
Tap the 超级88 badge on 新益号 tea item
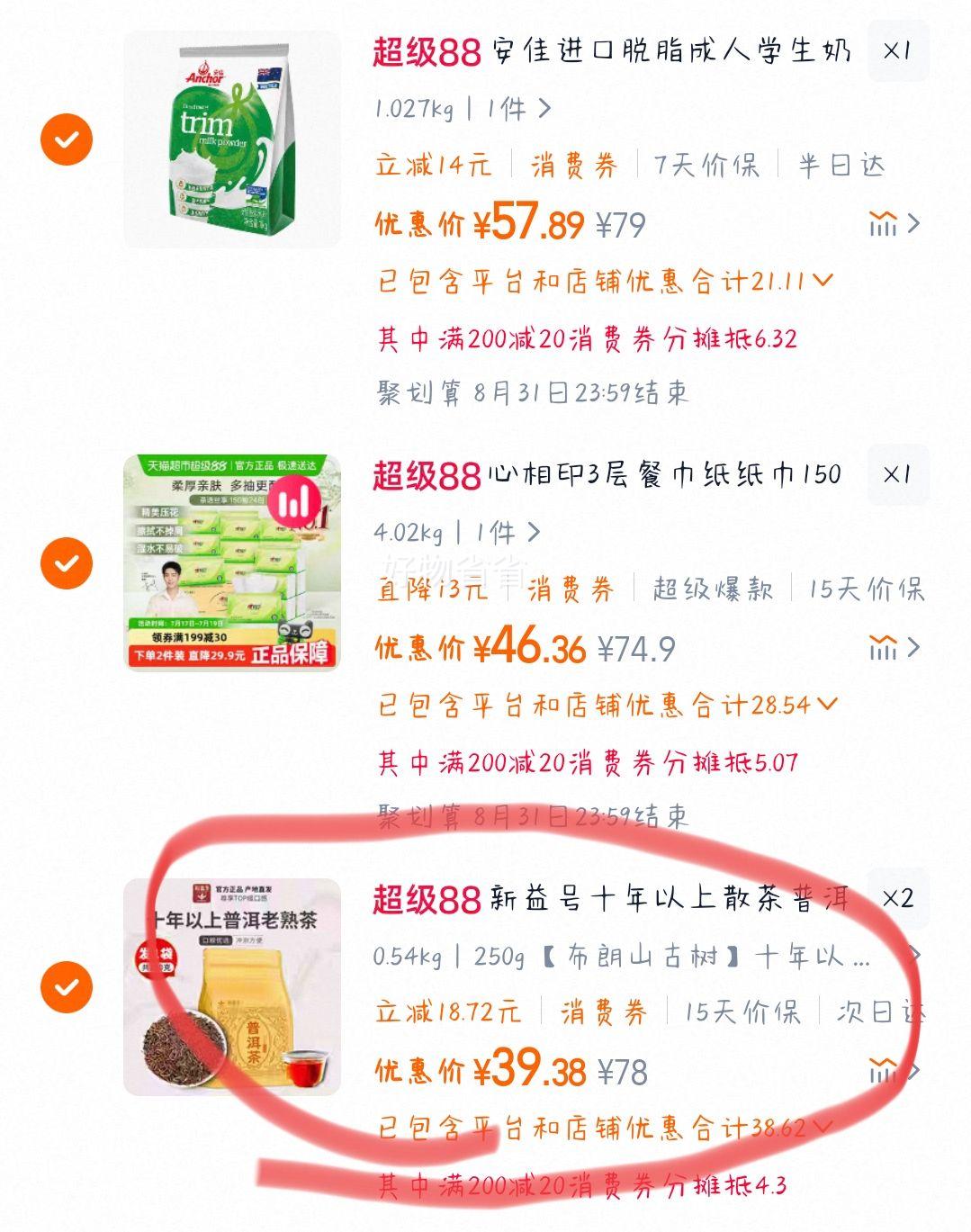pyautogui.click(x=427, y=899)
